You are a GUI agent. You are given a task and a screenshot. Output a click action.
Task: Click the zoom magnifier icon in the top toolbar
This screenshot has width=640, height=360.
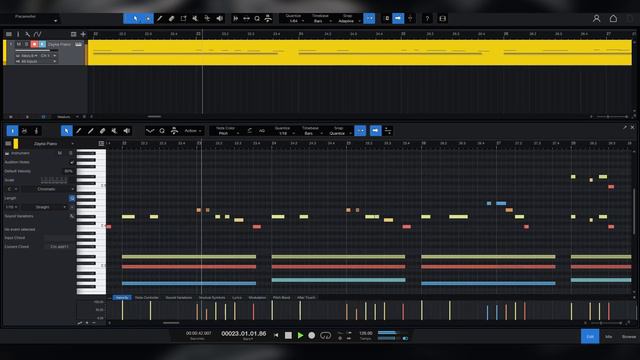257,18
